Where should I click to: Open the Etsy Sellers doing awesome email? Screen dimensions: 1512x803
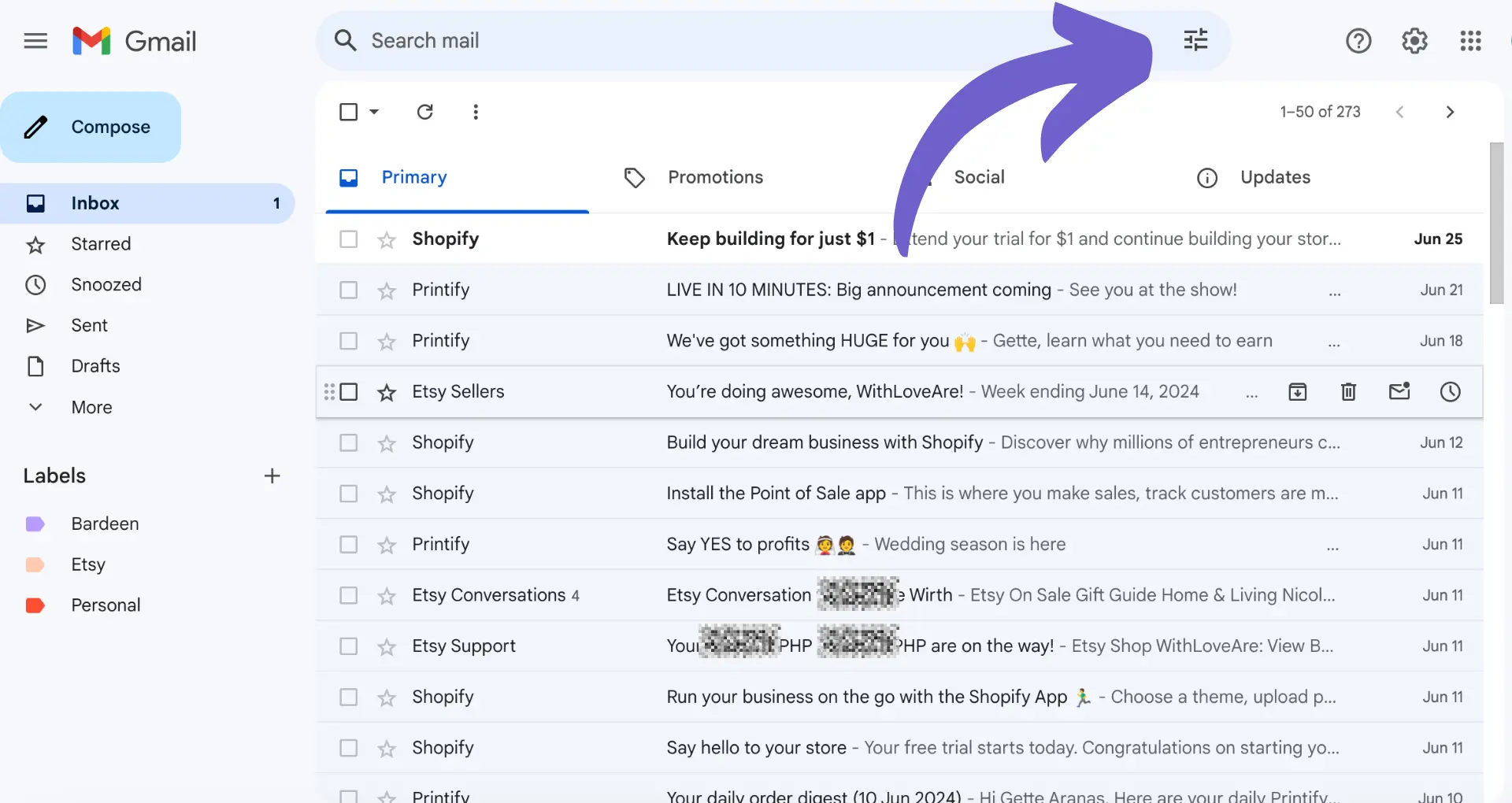(x=899, y=391)
